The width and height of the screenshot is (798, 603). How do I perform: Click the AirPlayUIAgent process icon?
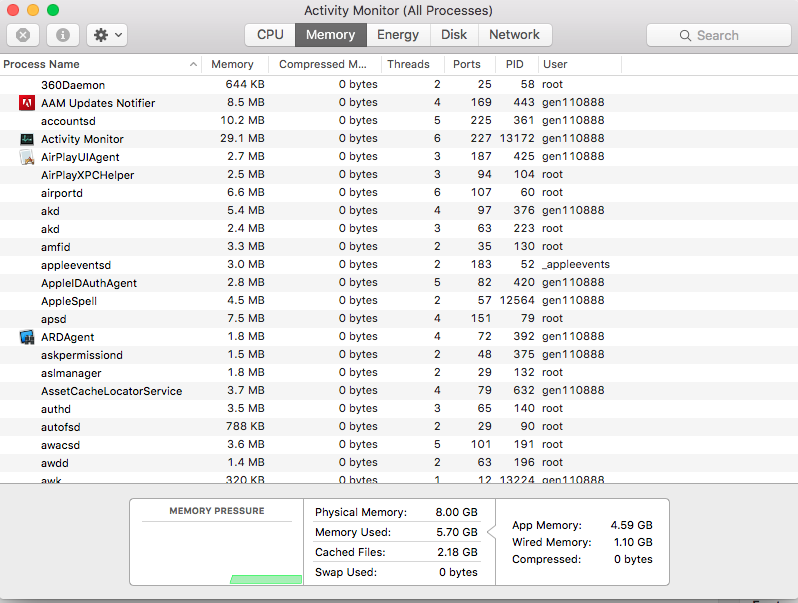click(x=27, y=157)
